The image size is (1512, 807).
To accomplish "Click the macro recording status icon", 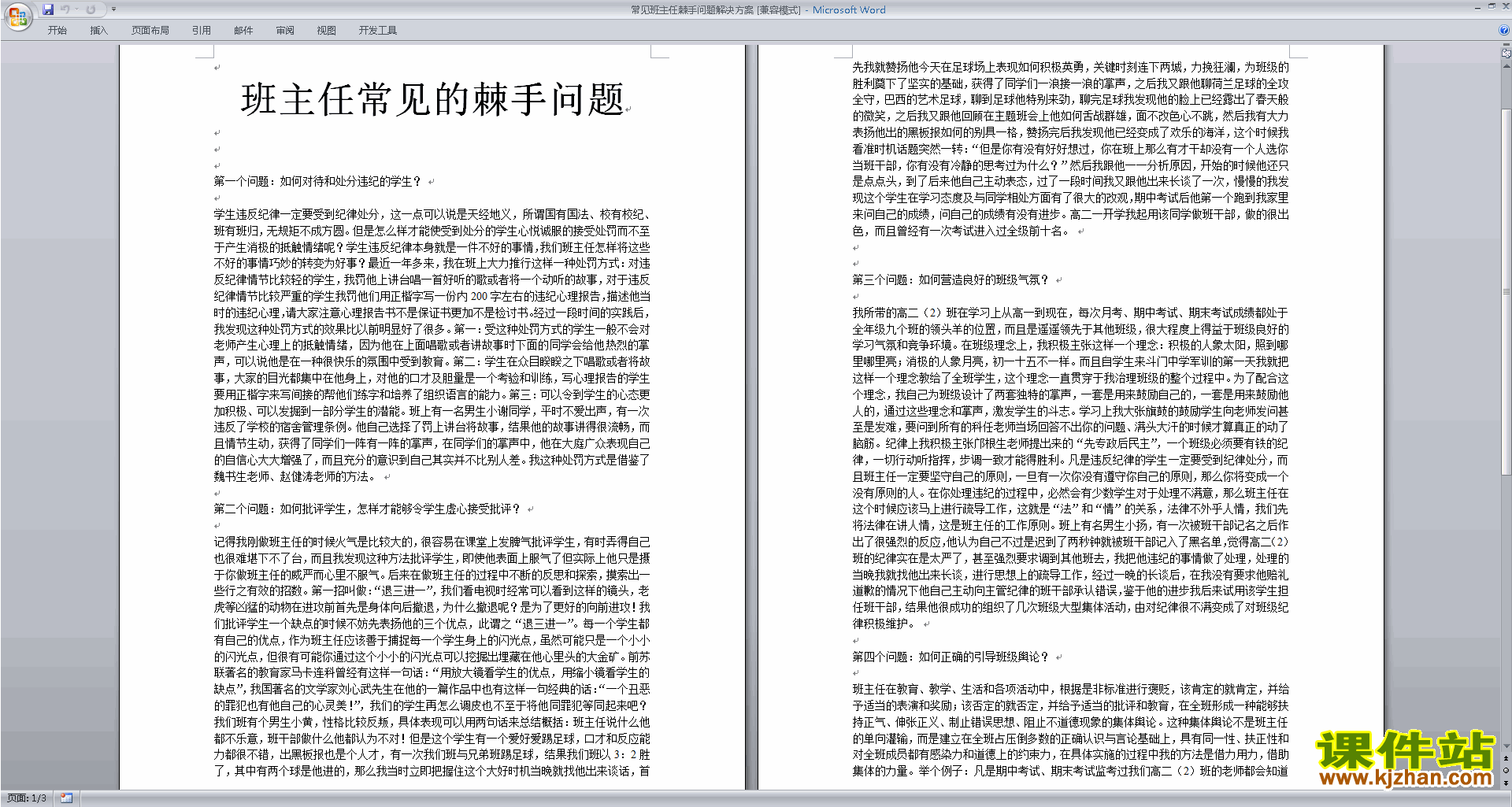I will click(66, 798).
